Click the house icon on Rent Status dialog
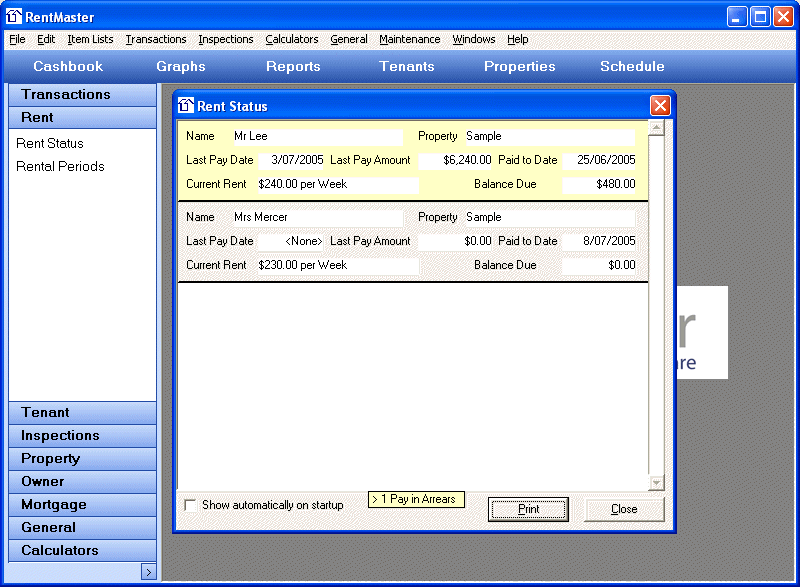 pos(185,105)
